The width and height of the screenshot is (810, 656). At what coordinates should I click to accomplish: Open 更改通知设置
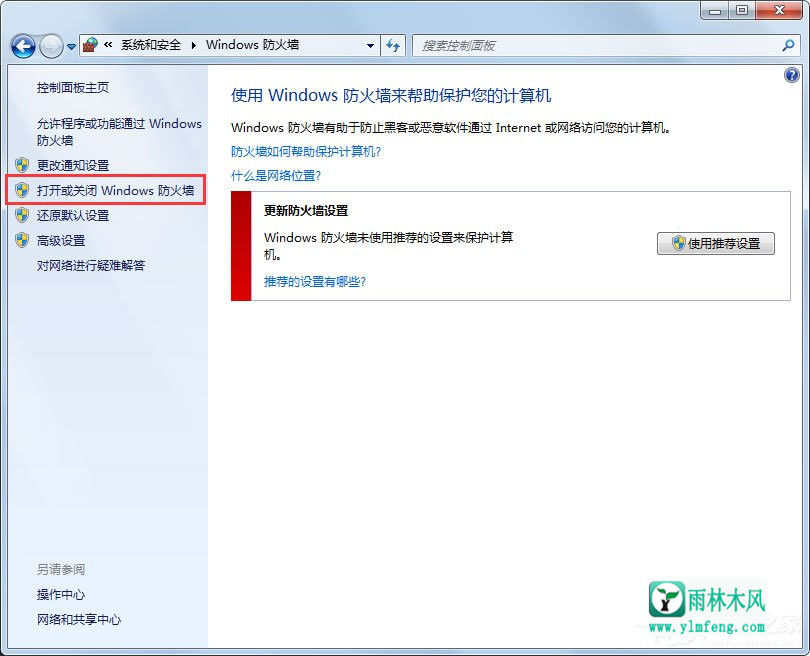tap(73, 165)
